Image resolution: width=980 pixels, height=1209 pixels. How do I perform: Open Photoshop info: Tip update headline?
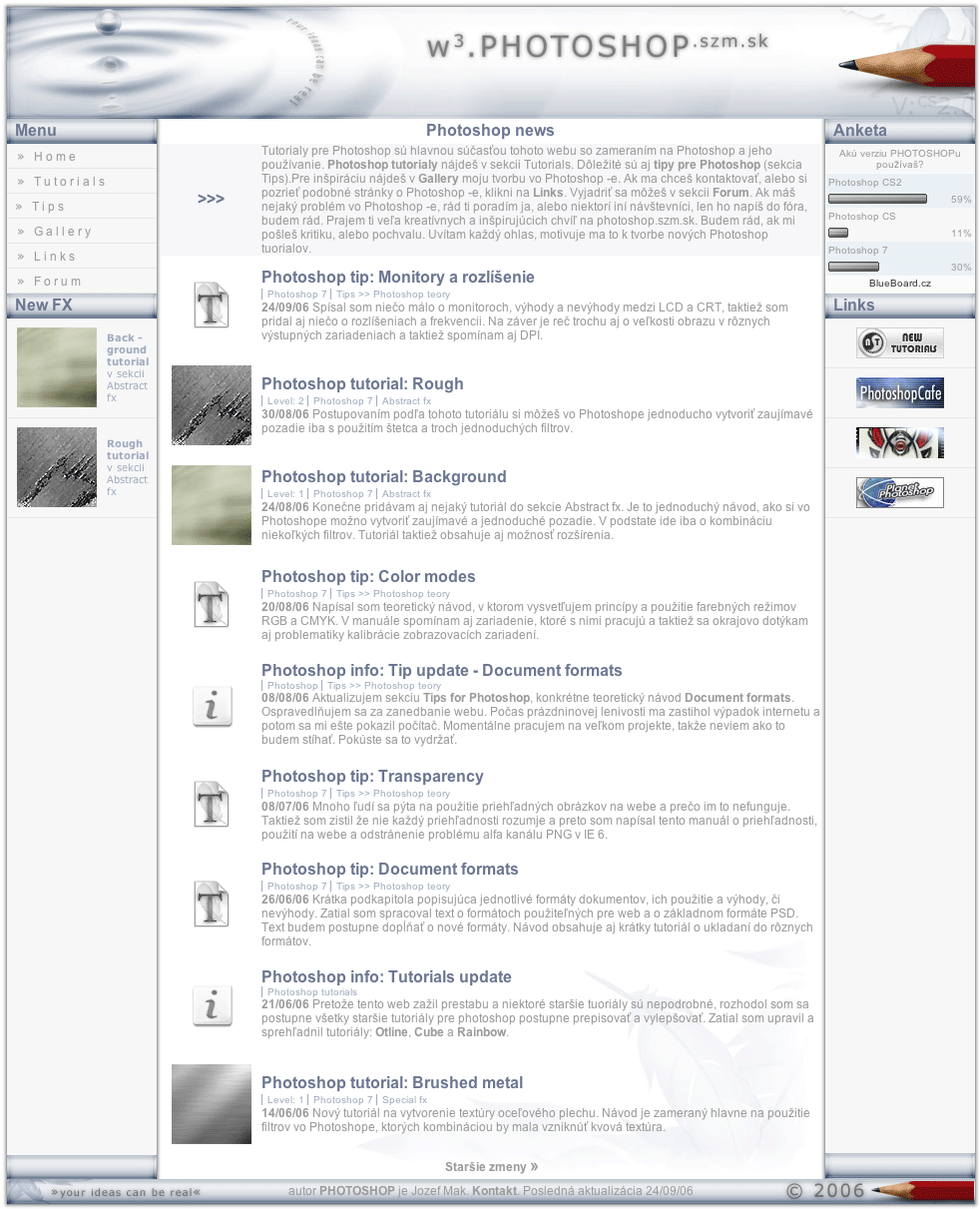441,671
